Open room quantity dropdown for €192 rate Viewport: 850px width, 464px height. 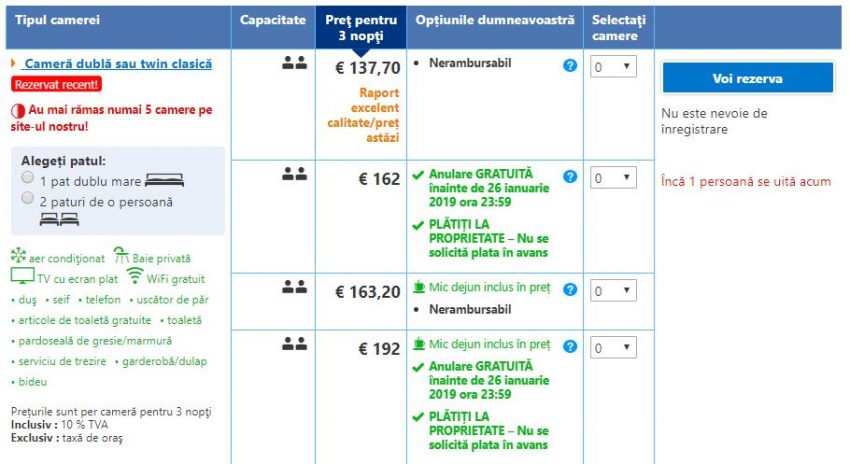coord(613,348)
